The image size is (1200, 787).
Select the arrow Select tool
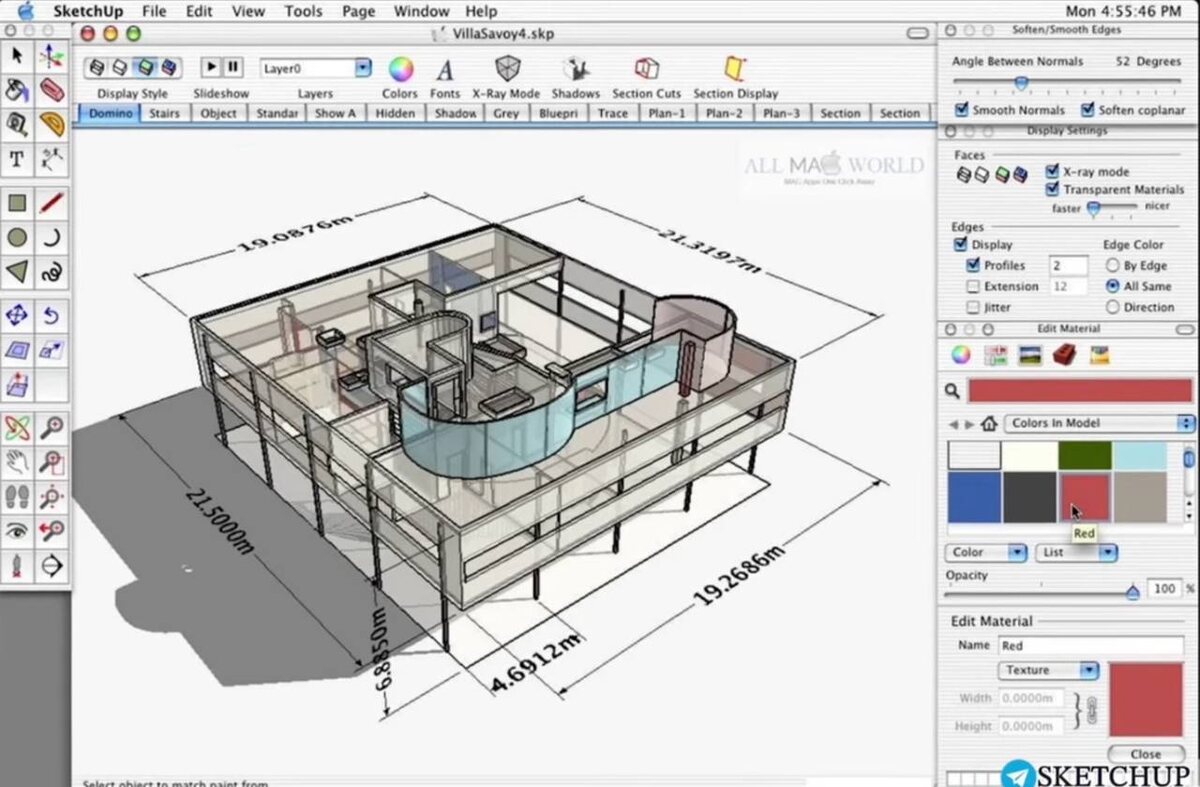[17, 55]
